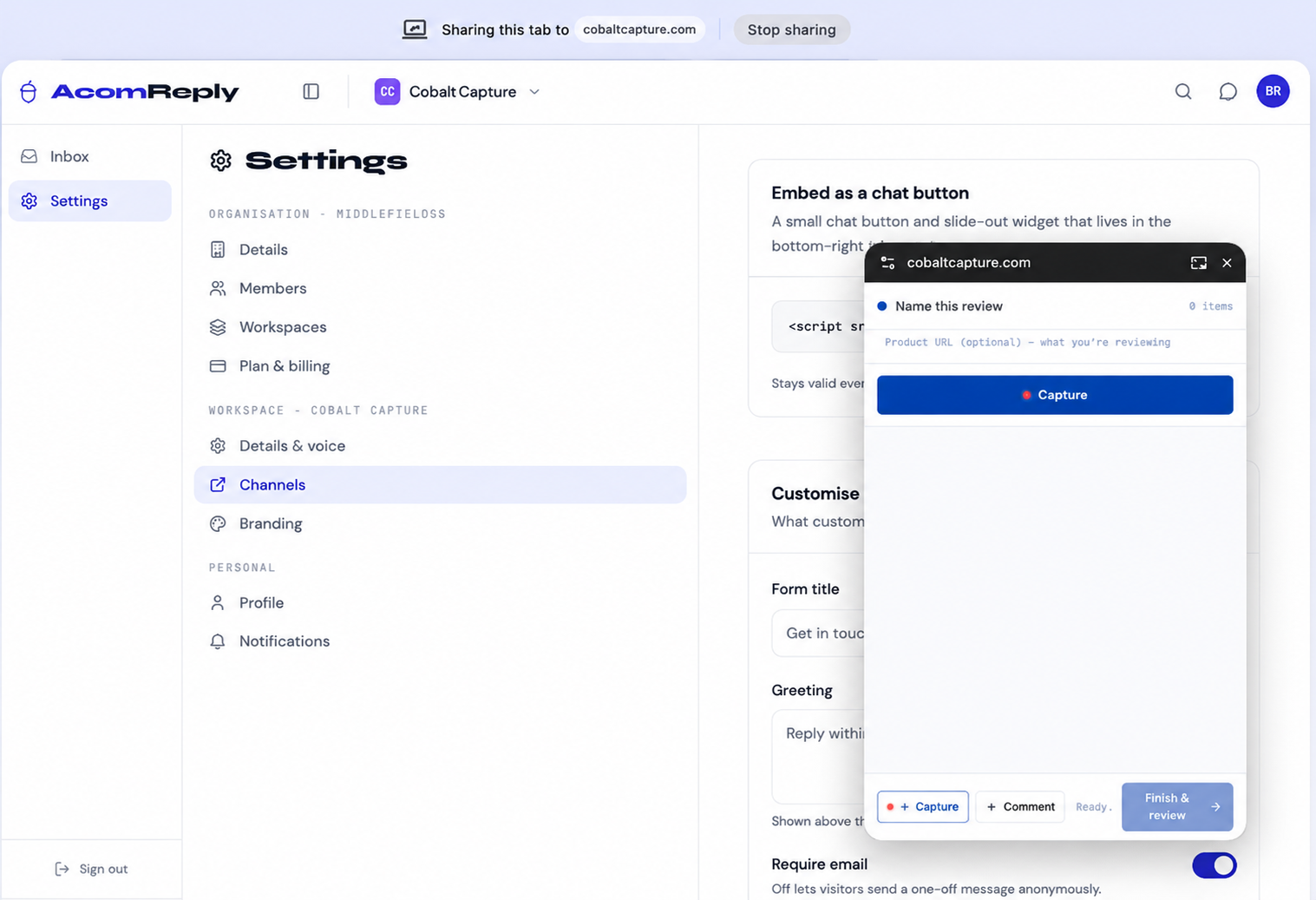Select Settings in the left sidebar
Image resolution: width=1316 pixels, height=900 pixels.
[90, 200]
